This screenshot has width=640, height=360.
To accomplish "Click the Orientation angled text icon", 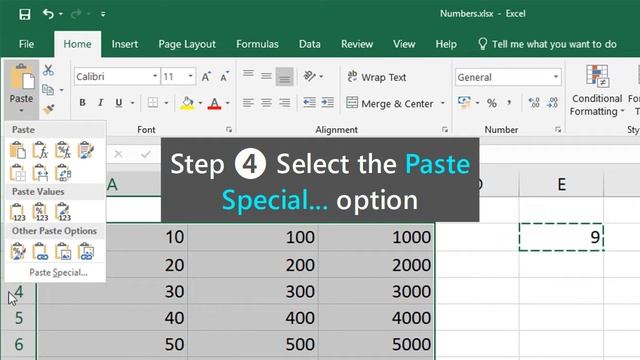I will click(x=310, y=76).
